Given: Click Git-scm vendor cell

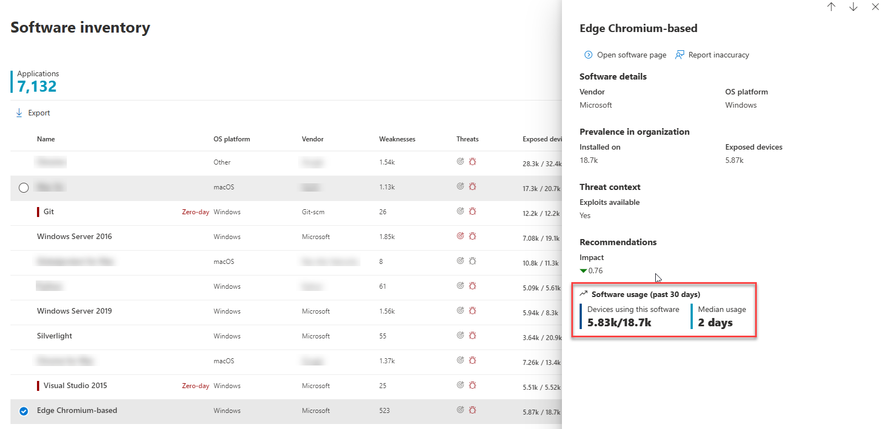Looking at the screenshot, I should [x=313, y=212].
